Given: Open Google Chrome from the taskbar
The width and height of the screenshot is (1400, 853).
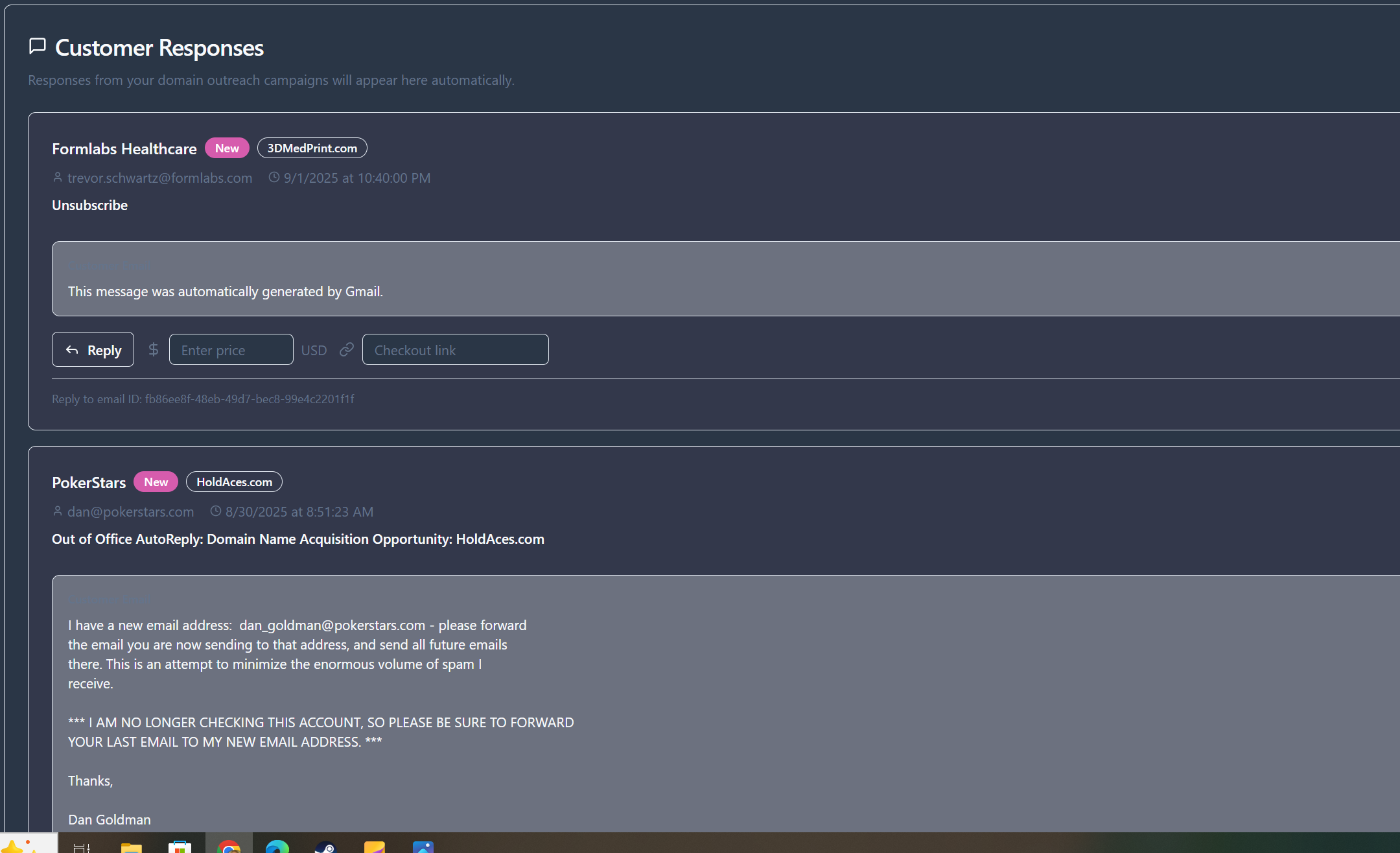Looking at the screenshot, I should click(x=229, y=846).
